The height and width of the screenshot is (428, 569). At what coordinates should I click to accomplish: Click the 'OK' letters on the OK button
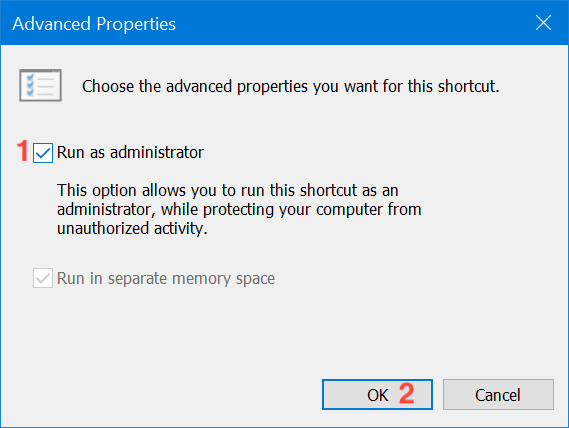pos(377,395)
